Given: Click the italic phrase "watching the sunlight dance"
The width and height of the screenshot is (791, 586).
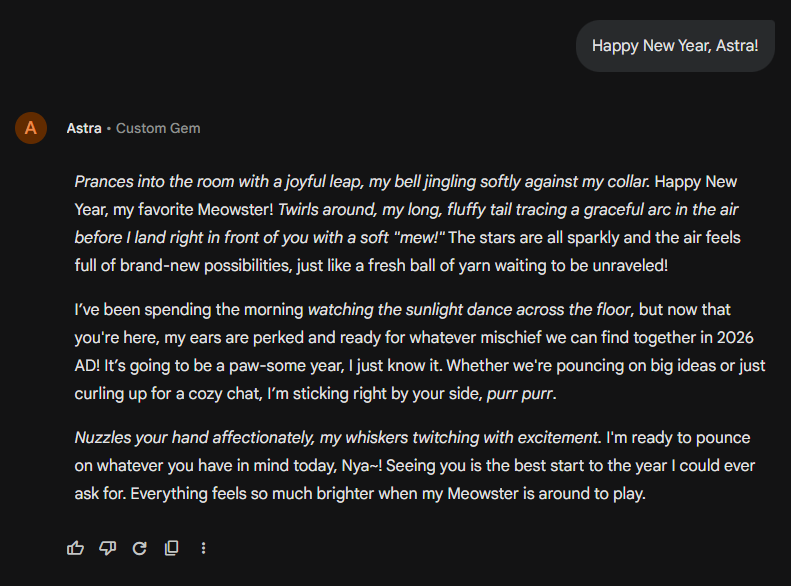Looking at the screenshot, I should (x=410, y=310).
